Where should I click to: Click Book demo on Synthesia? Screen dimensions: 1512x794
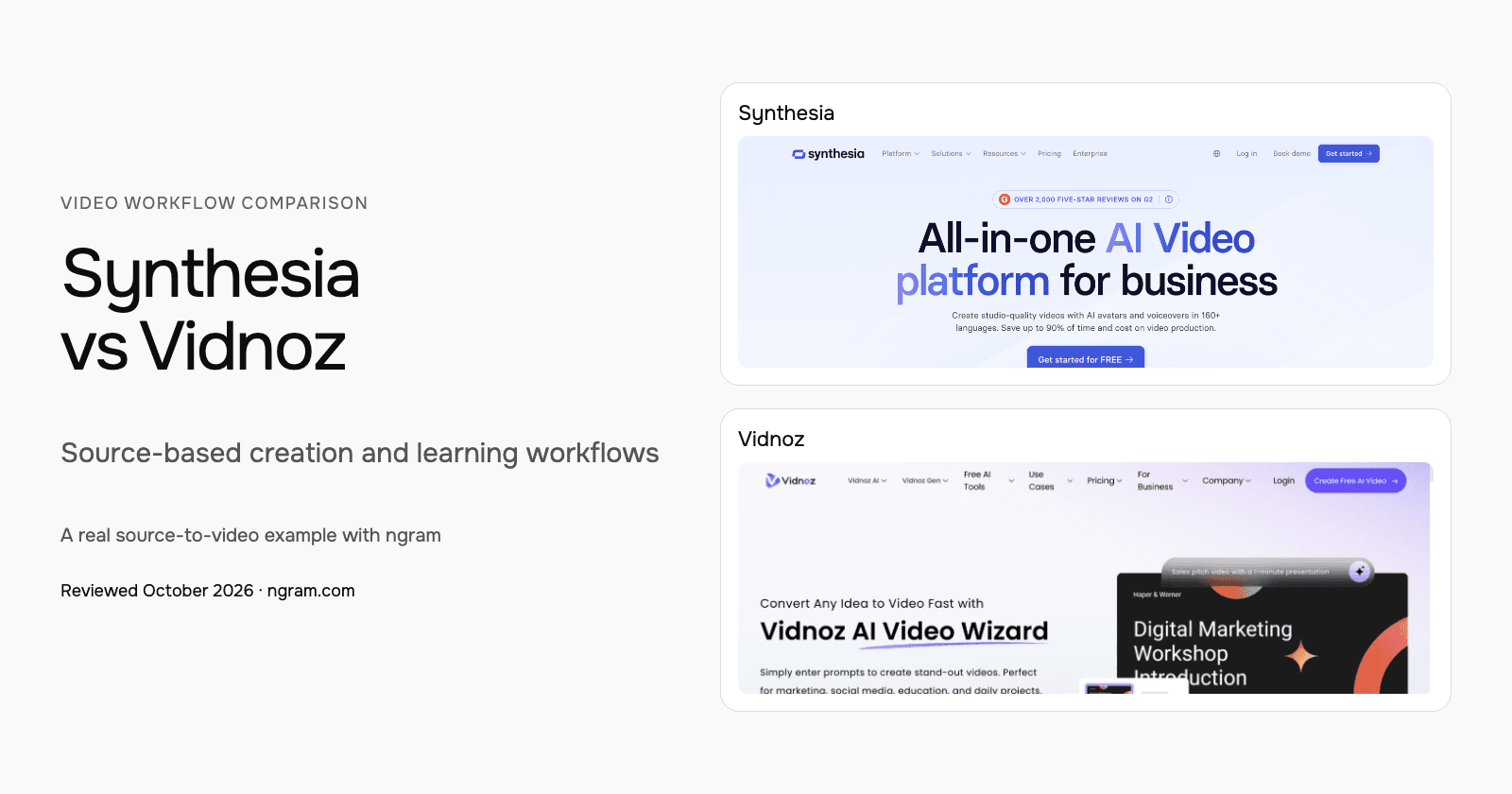(x=1292, y=154)
